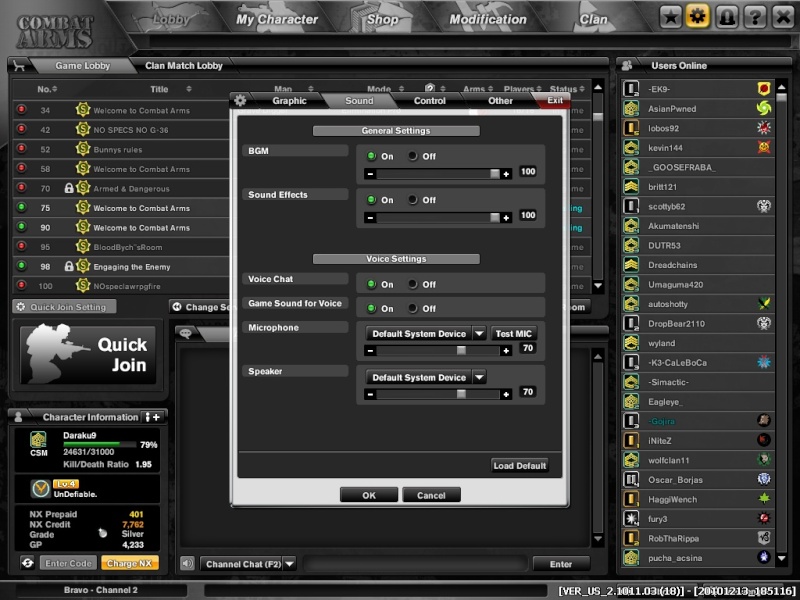Click the add friend icon in Character Information

(153, 417)
